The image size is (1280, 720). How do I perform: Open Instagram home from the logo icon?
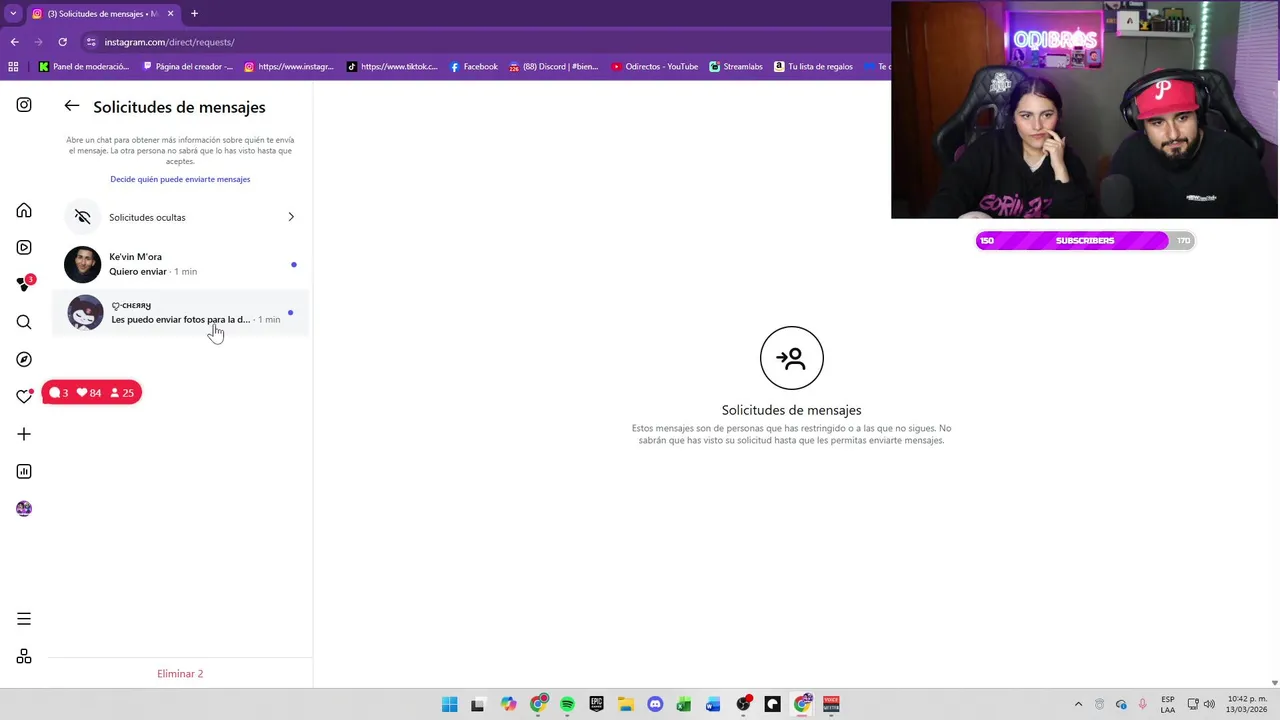(x=24, y=105)
